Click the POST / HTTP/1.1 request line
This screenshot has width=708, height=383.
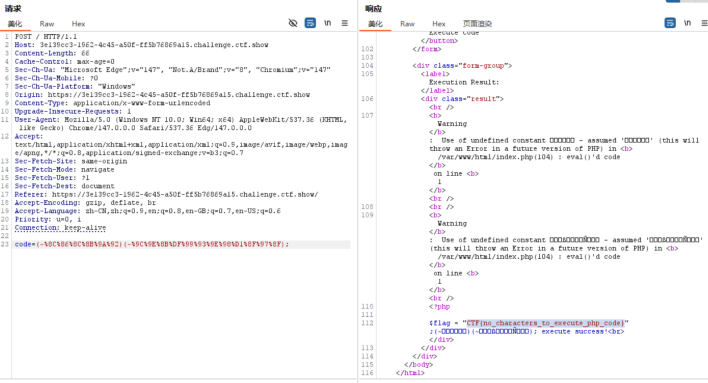point(46,37)
